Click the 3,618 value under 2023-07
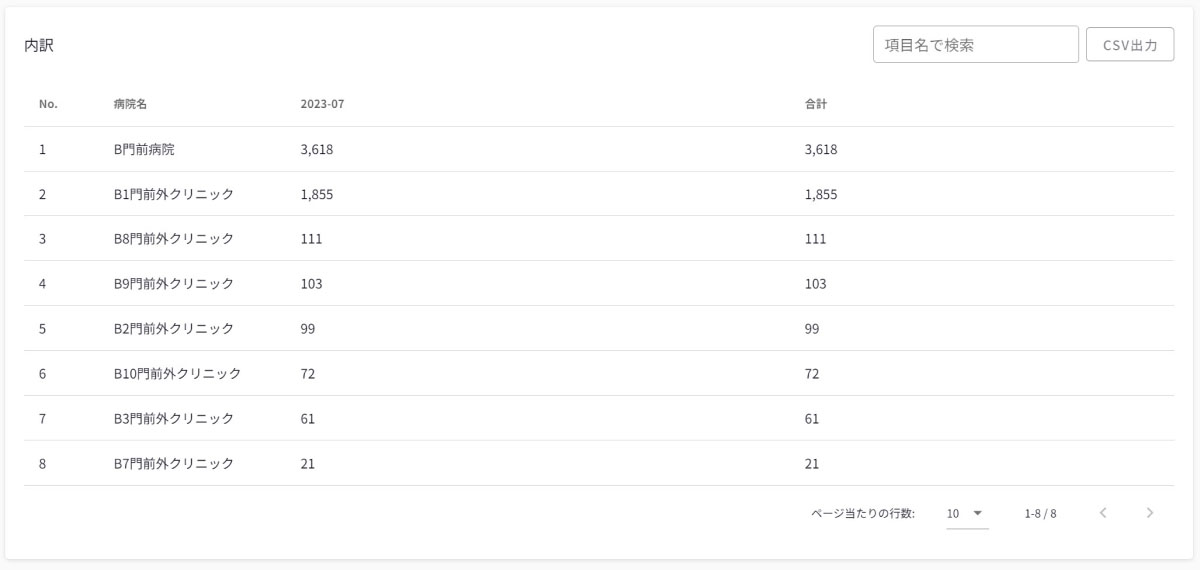The height and width of the screenshot is (570, 1200). click(x=317, y=150)
